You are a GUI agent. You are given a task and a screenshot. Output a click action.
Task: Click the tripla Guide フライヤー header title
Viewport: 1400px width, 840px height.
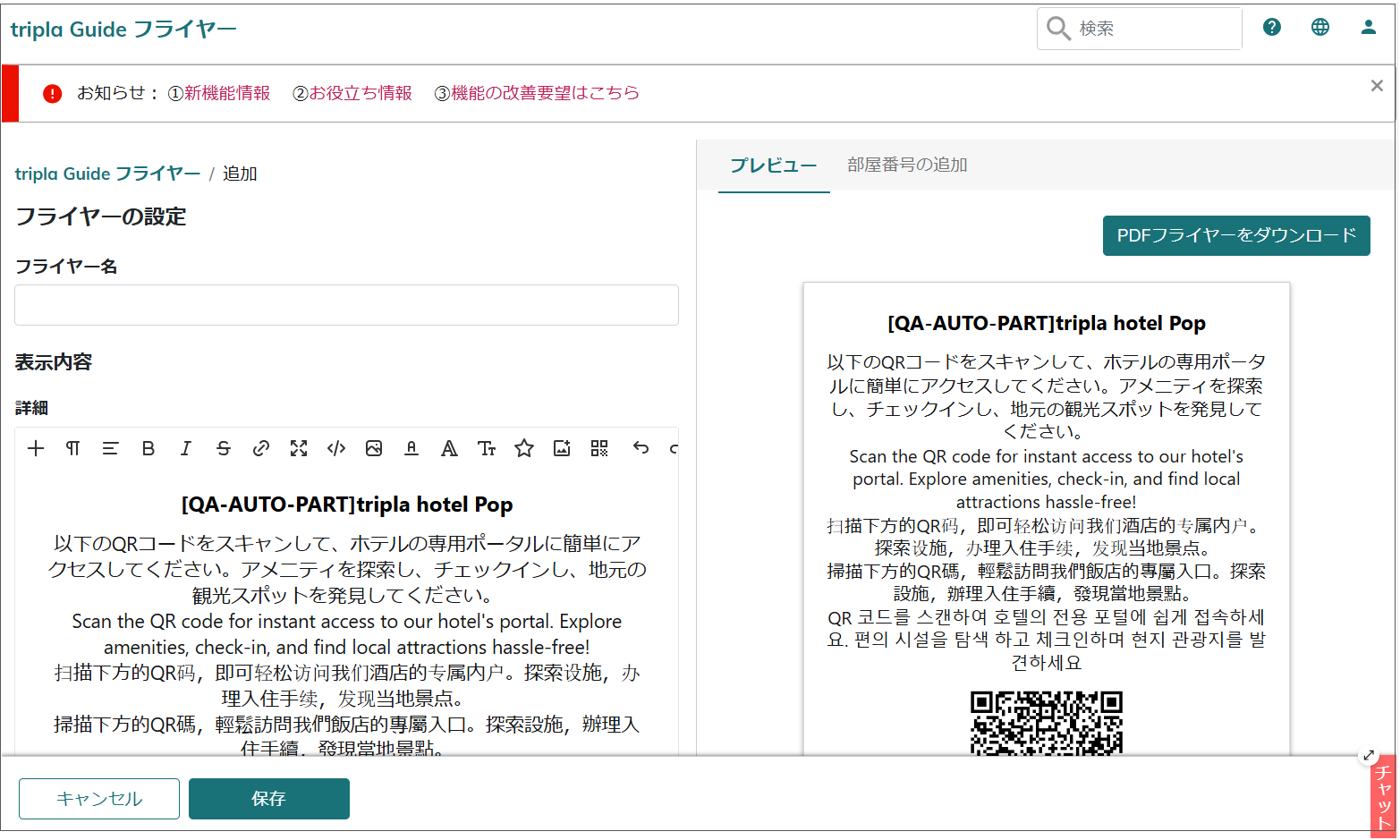click(x=123, y=30)
